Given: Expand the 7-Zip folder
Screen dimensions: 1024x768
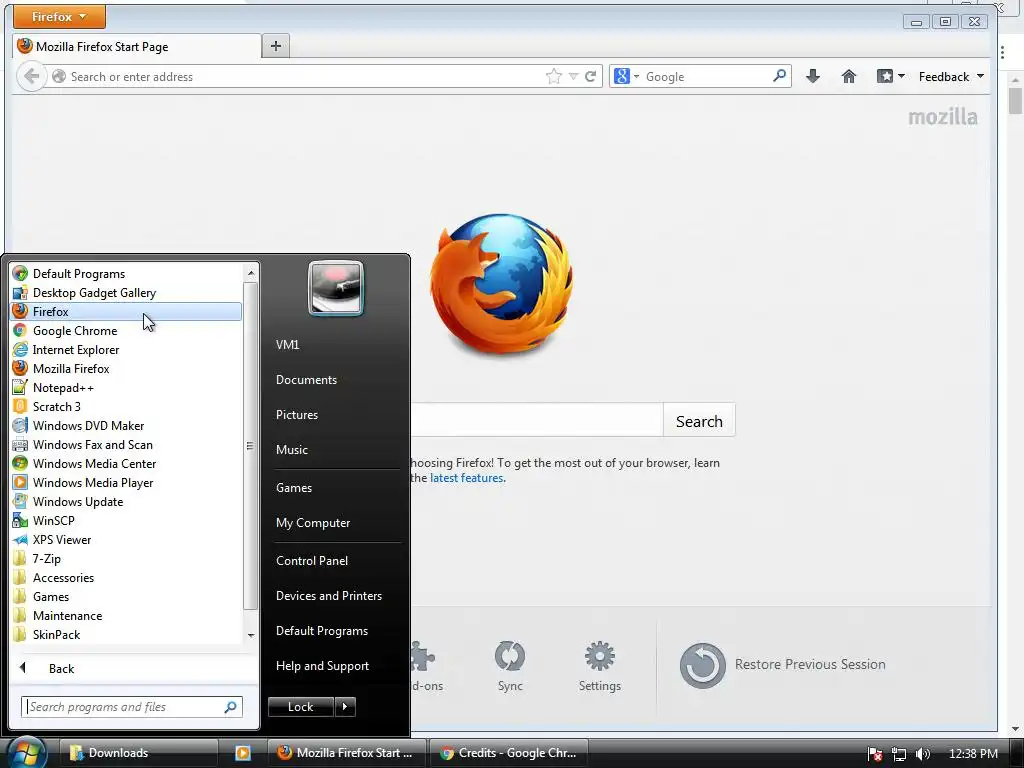Looking at the screenshot, I should coord(127,558).
